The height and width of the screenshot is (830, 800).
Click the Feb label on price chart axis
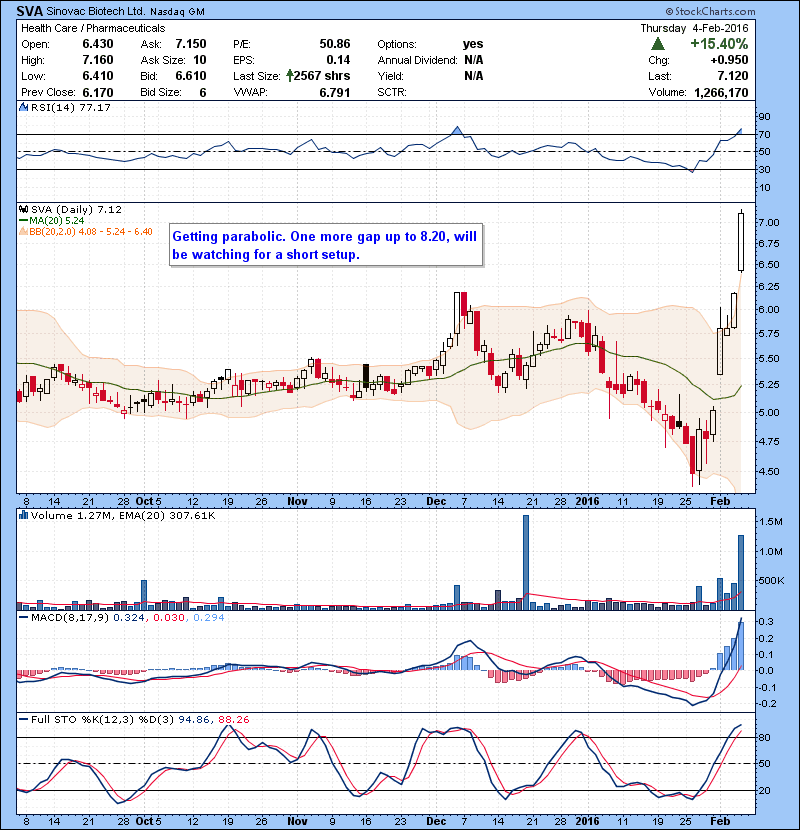(x=720, y=501)
